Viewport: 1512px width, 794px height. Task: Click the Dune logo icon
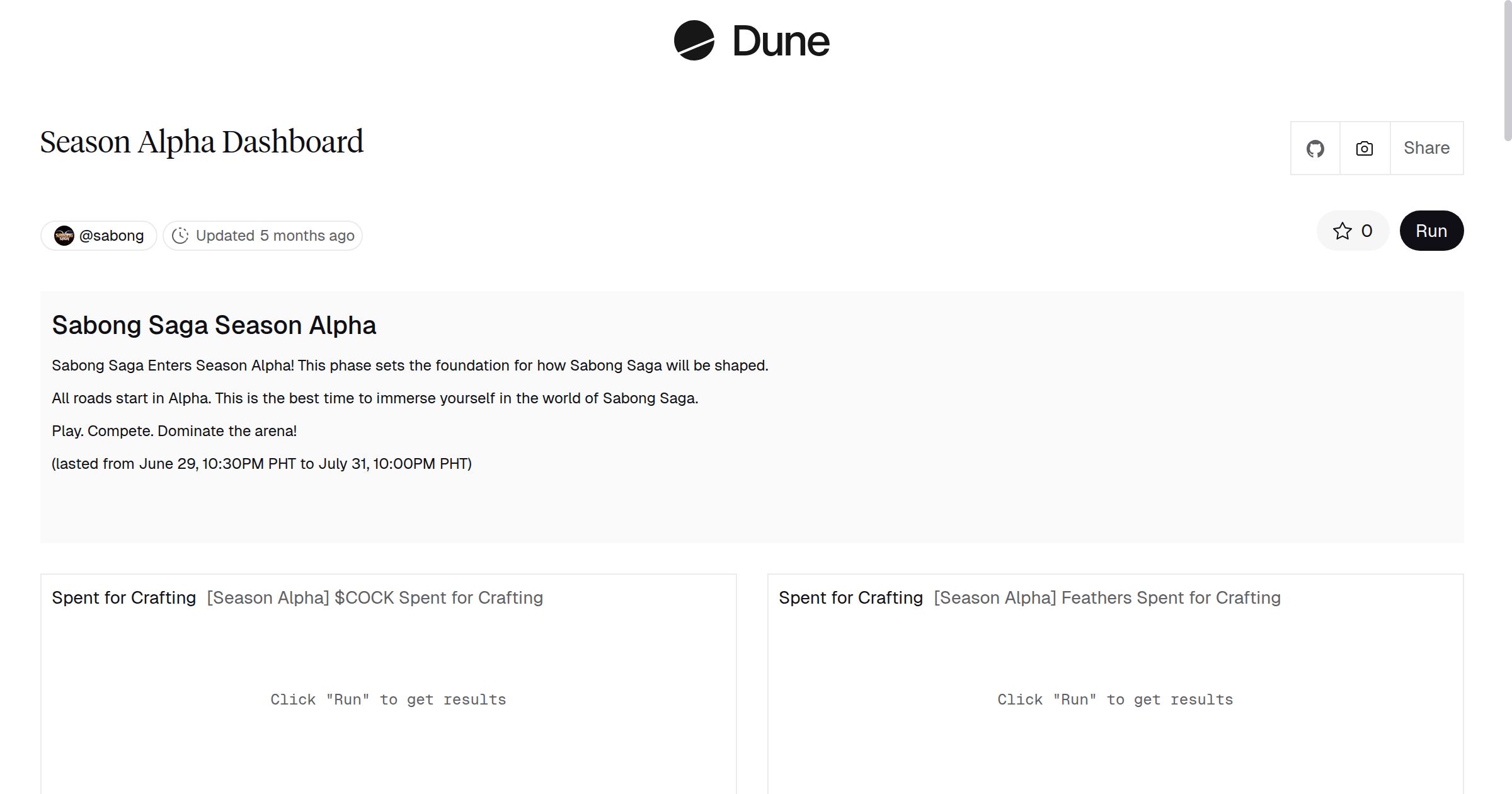[x=694, y=40]
